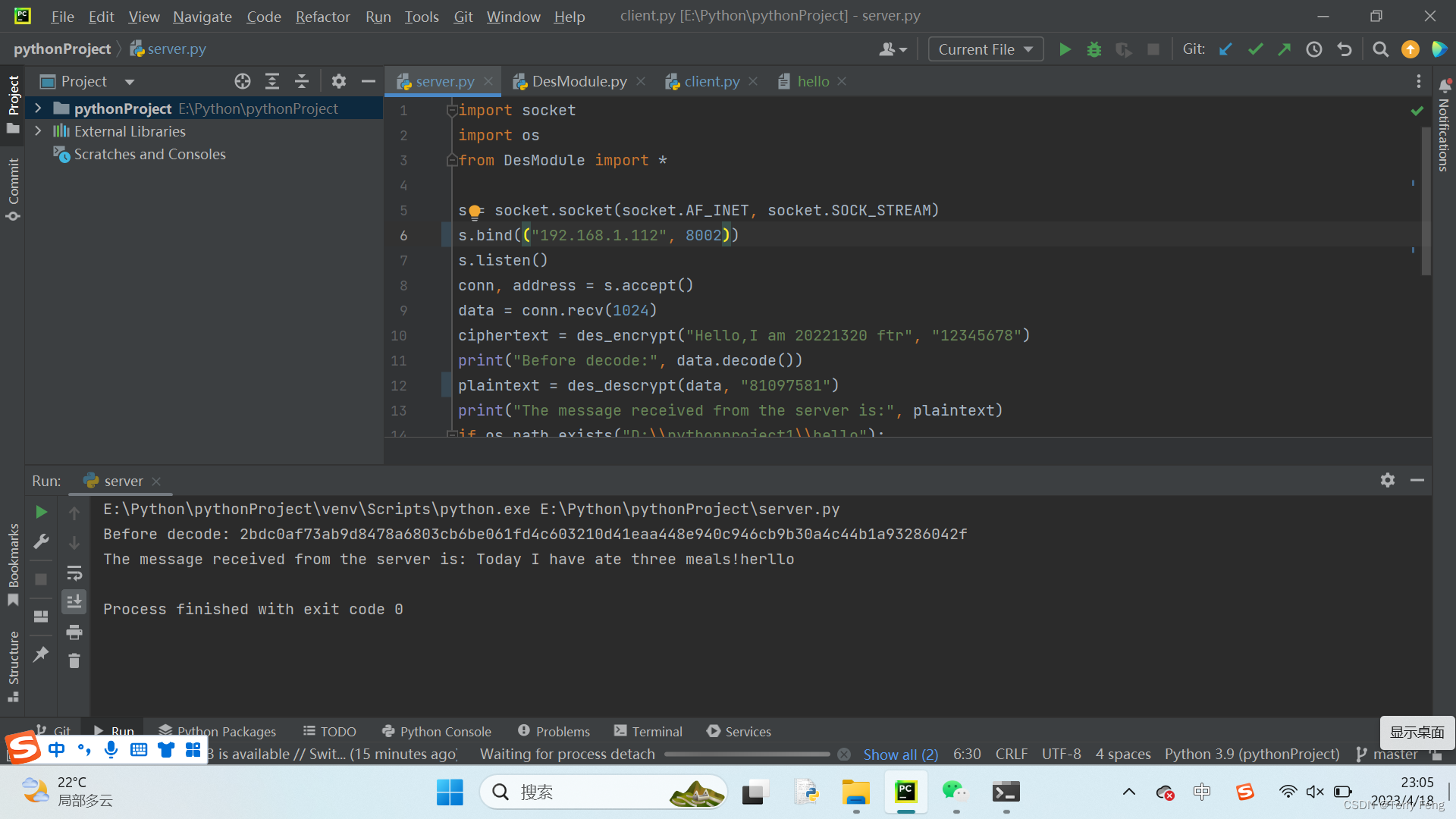Image resolution: width=1456 pixels, height=819 pixels.
Task: Switch to the client.py tab
Action: coord(710,82)
